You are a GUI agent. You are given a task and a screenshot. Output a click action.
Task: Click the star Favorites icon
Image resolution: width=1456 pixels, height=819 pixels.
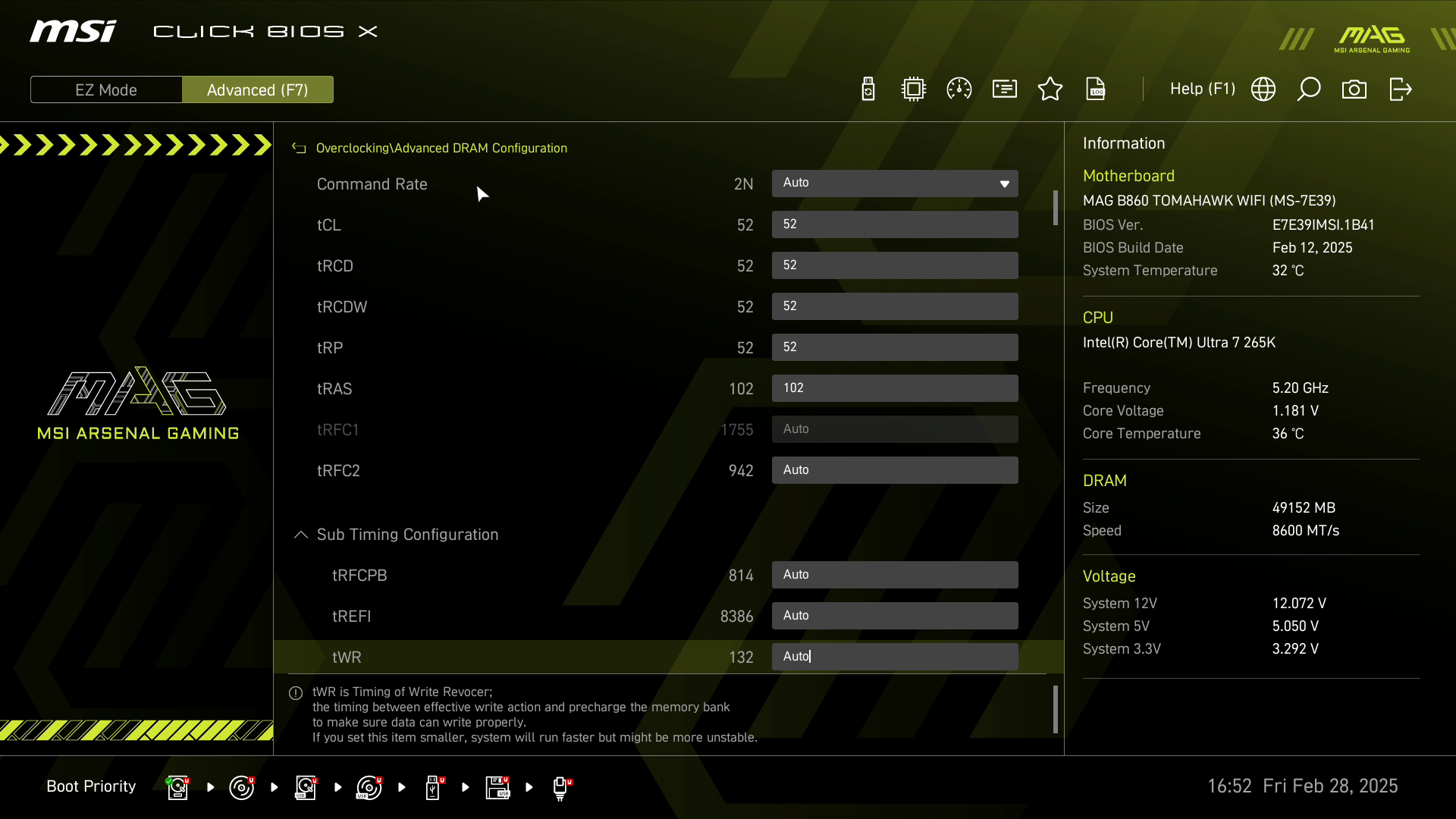coord(1050,89)
